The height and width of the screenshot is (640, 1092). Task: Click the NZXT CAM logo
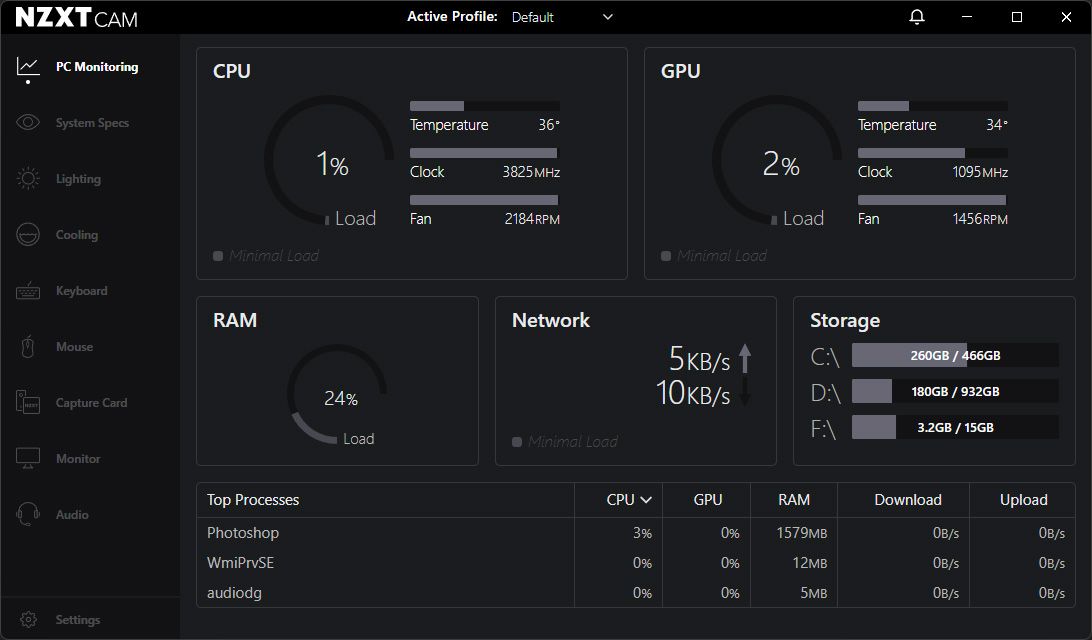69,16
